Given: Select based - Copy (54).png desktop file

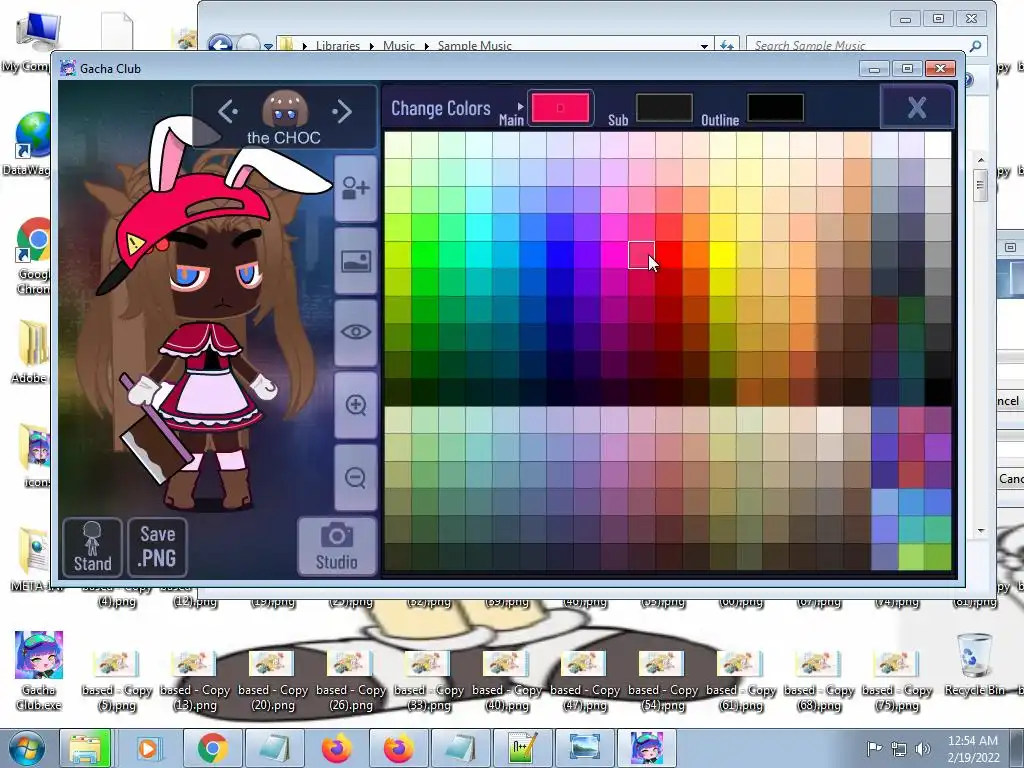Looking at the screenshot, I should [663, 680].
